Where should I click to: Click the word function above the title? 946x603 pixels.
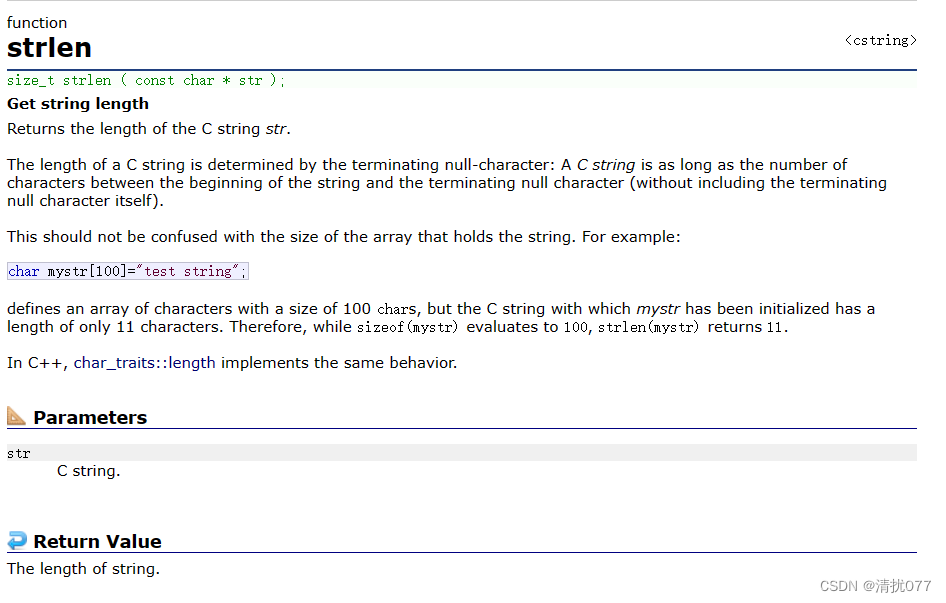37,23
